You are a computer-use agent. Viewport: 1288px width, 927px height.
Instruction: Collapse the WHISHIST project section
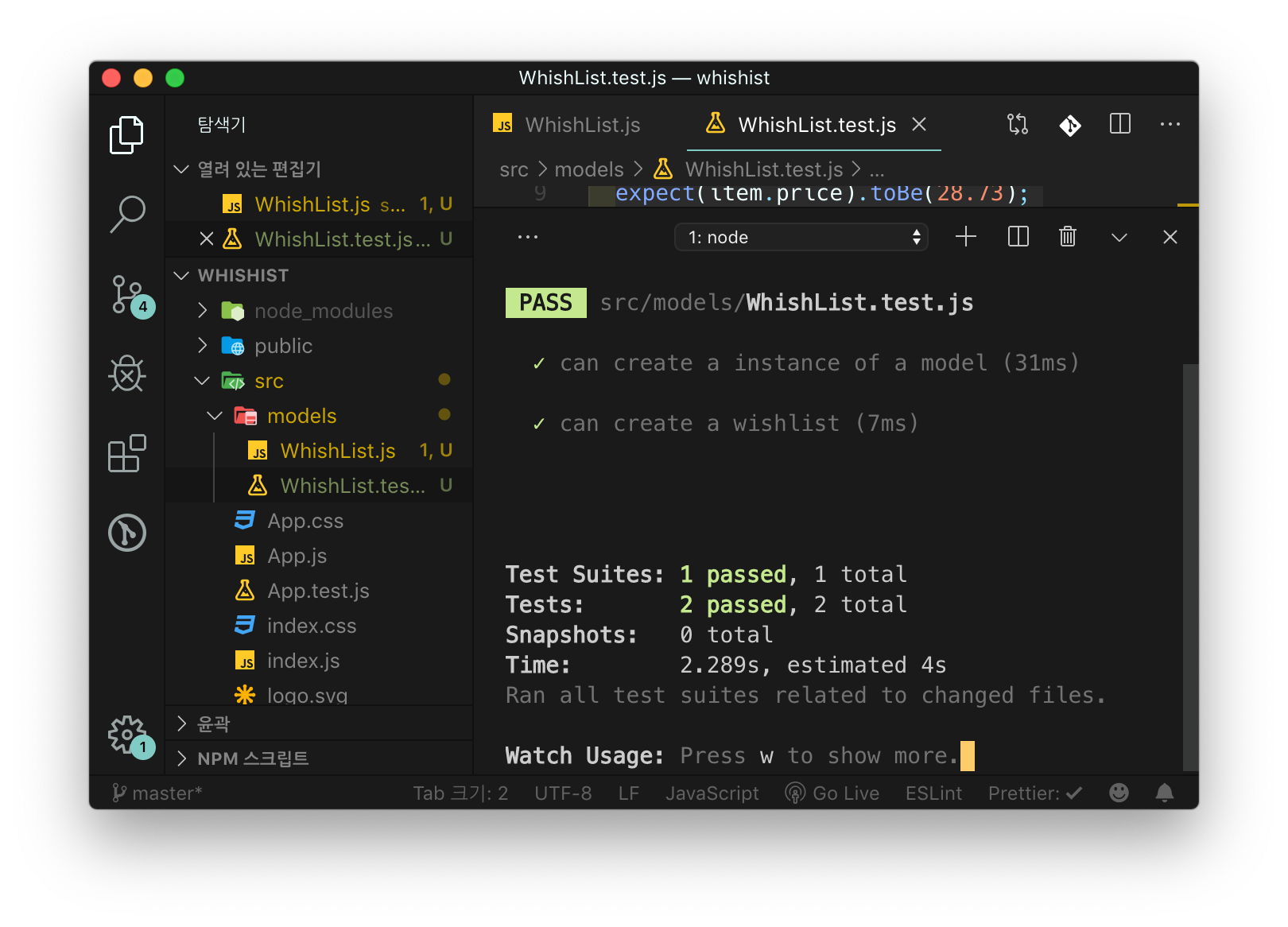[318, 275]
